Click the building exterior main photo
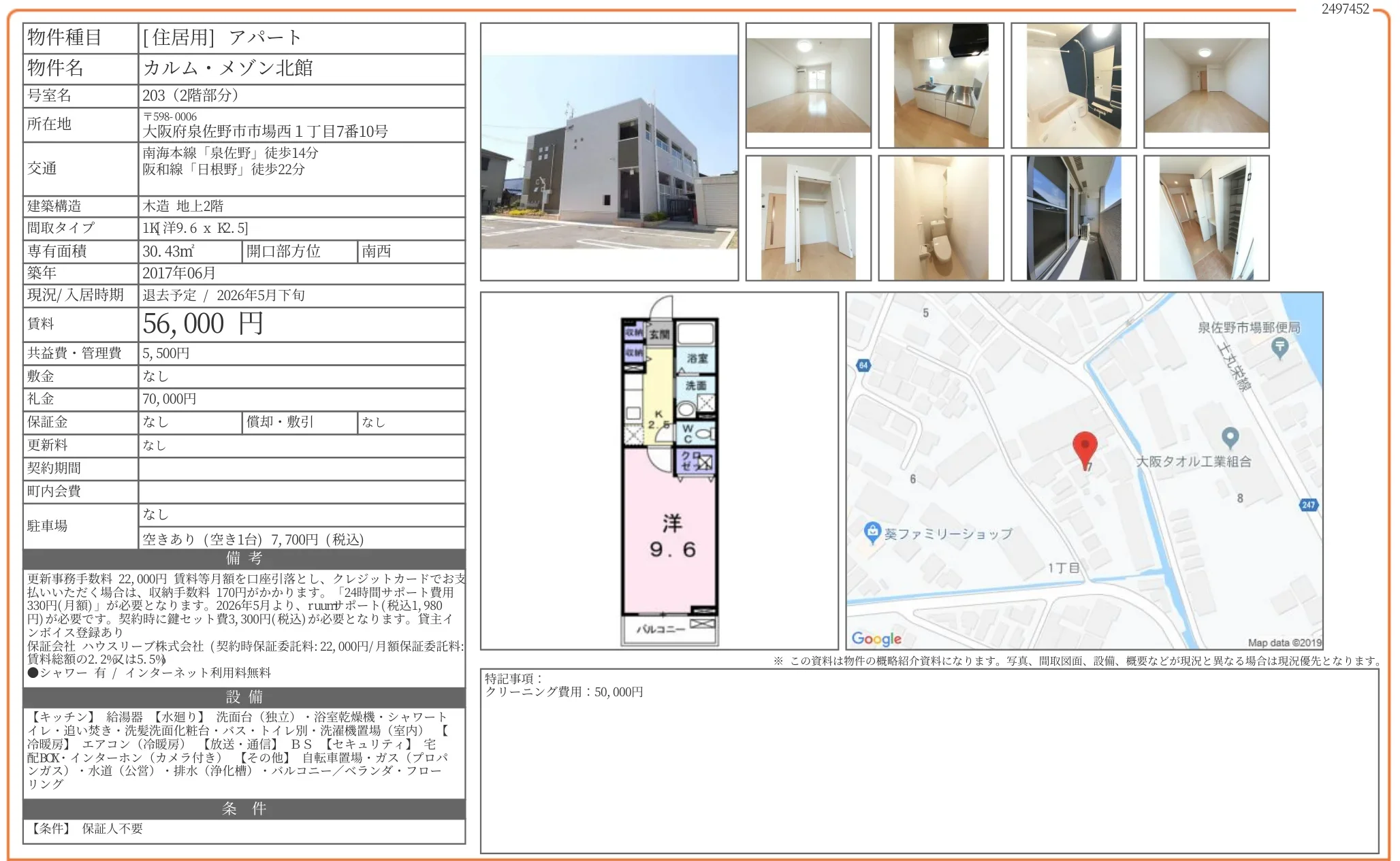Image resolution: width=1400 pixels, height=861 pixels. click(x=609, y=152)
